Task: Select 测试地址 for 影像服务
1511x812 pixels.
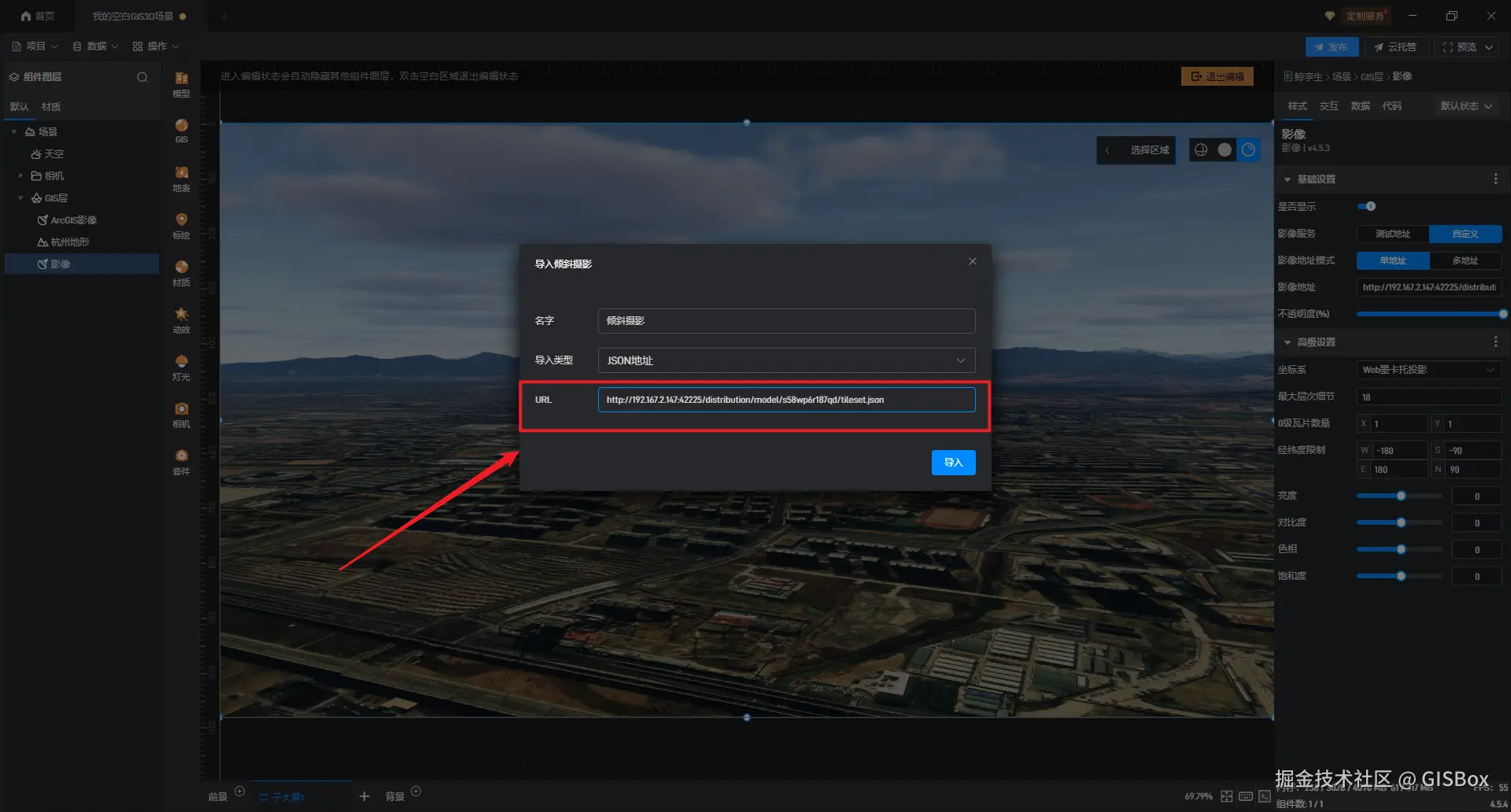Action: pyautogui.click(x=1393, y=234)
